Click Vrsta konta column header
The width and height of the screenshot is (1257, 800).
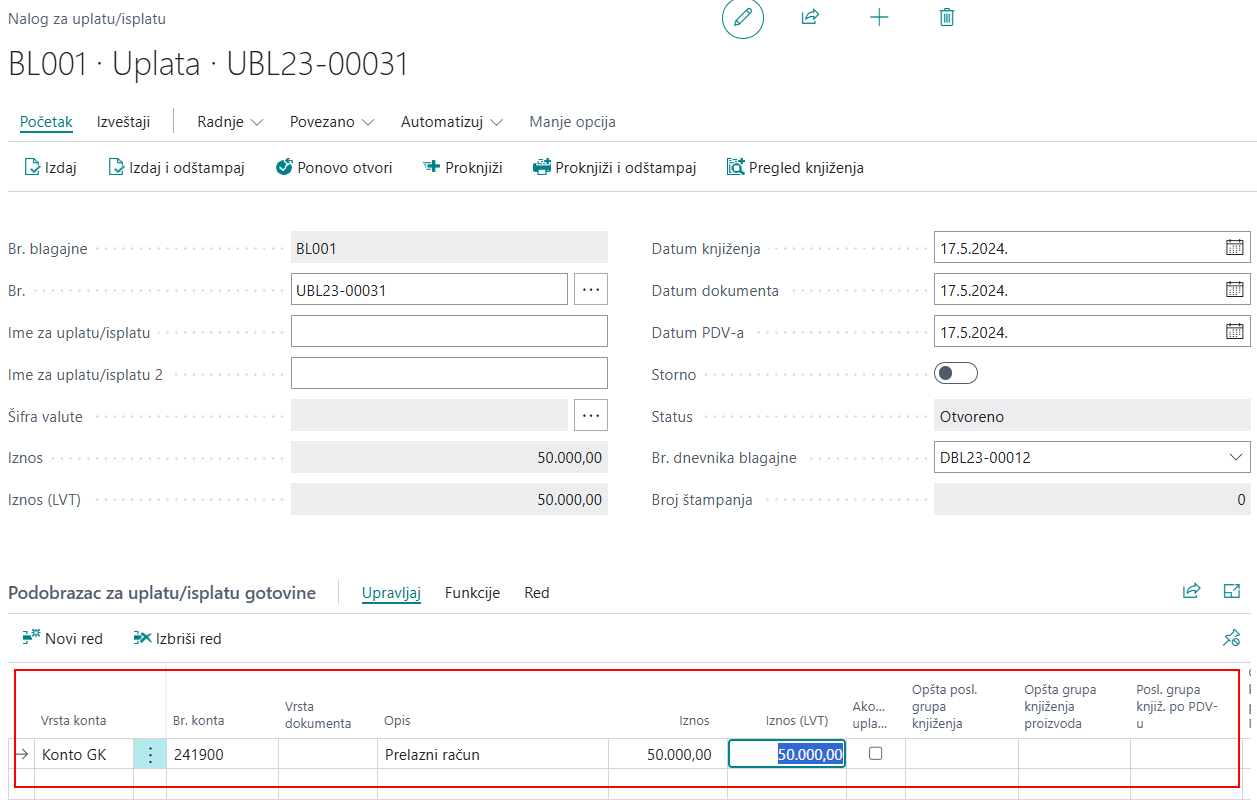pyautogui.click(x=73, y=721)
